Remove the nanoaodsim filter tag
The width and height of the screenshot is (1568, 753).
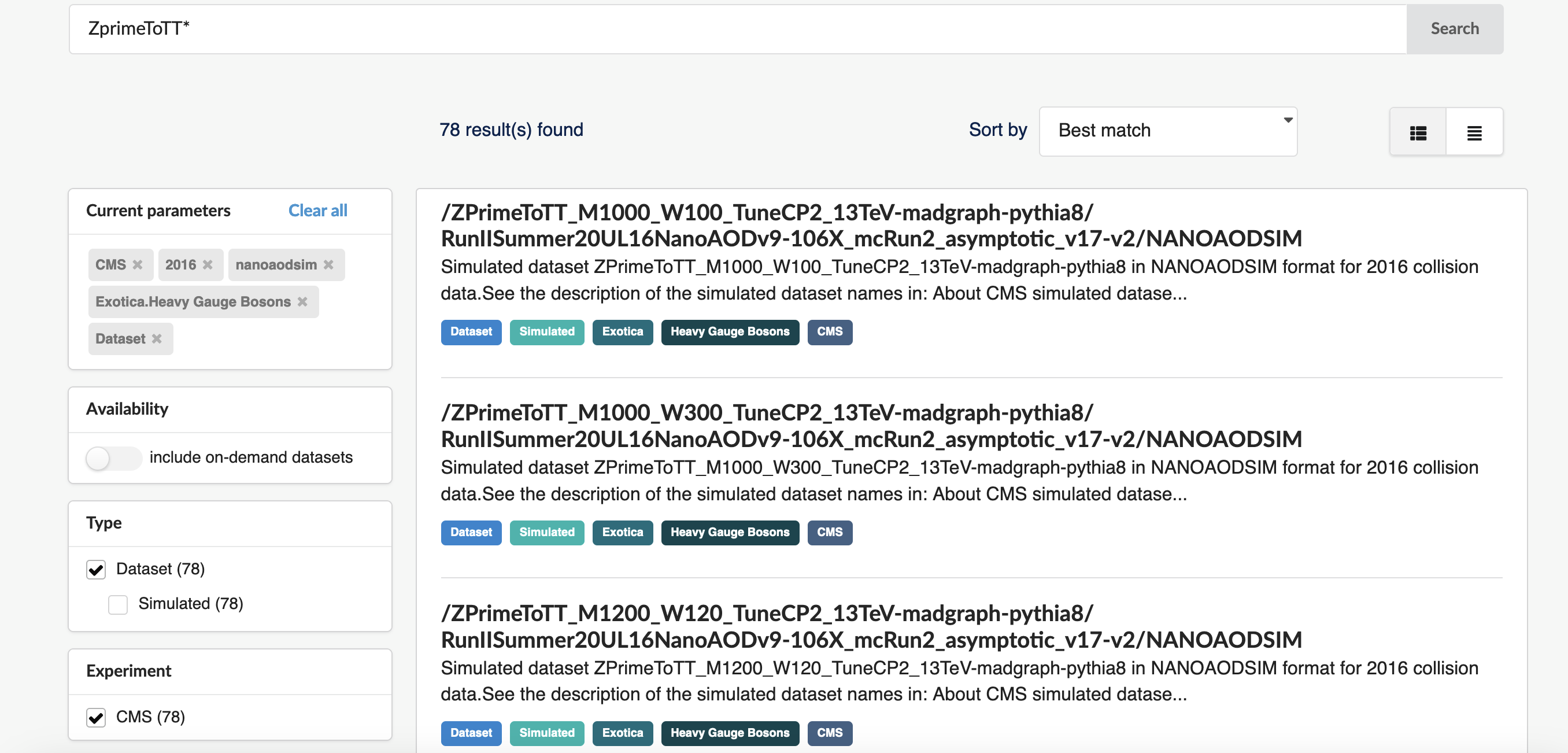329,265
